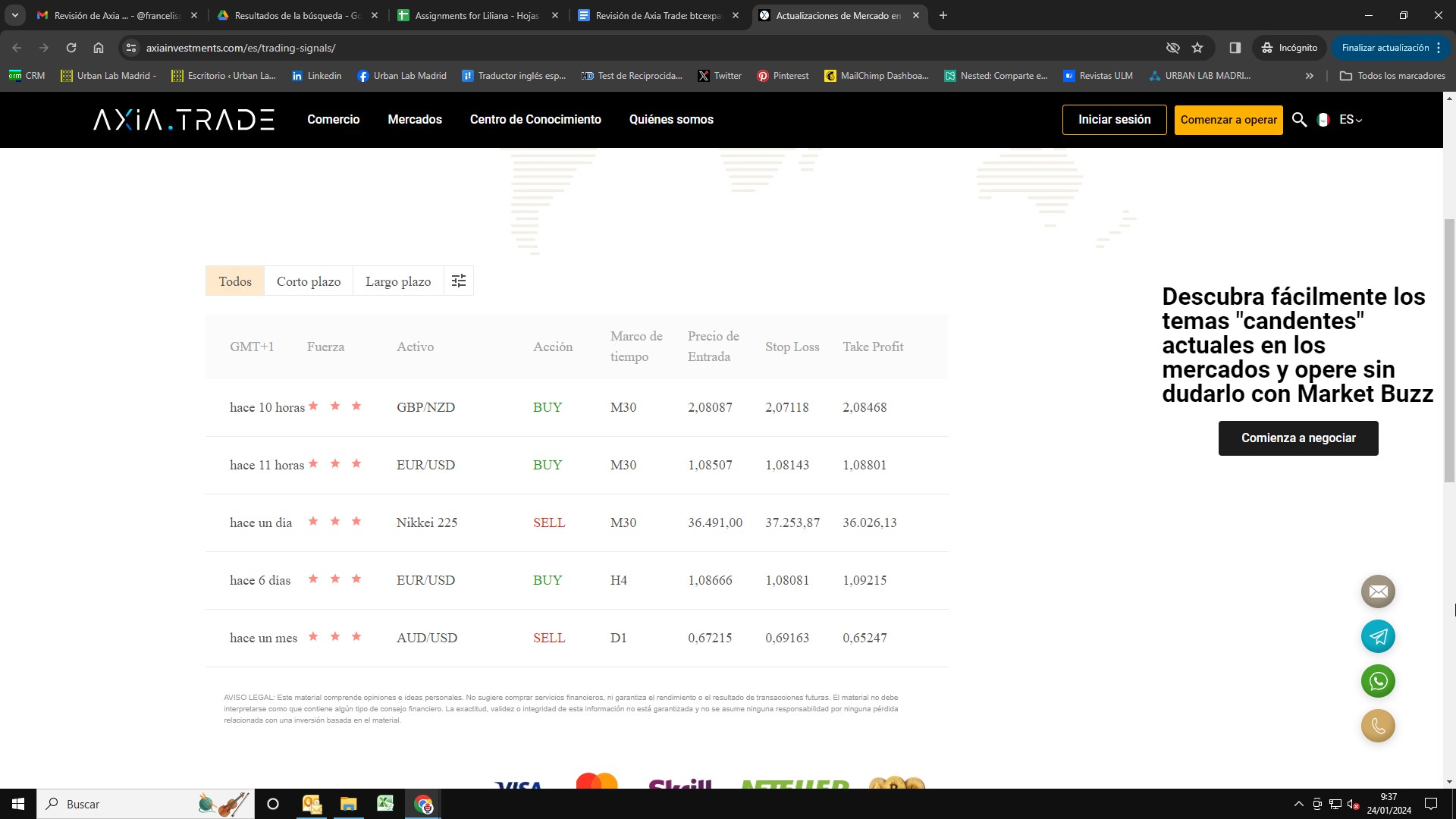Open the signals filter settings icon
Viewport: 1456px width, 819px height.
pyautogui.click(x=458, y=281)
